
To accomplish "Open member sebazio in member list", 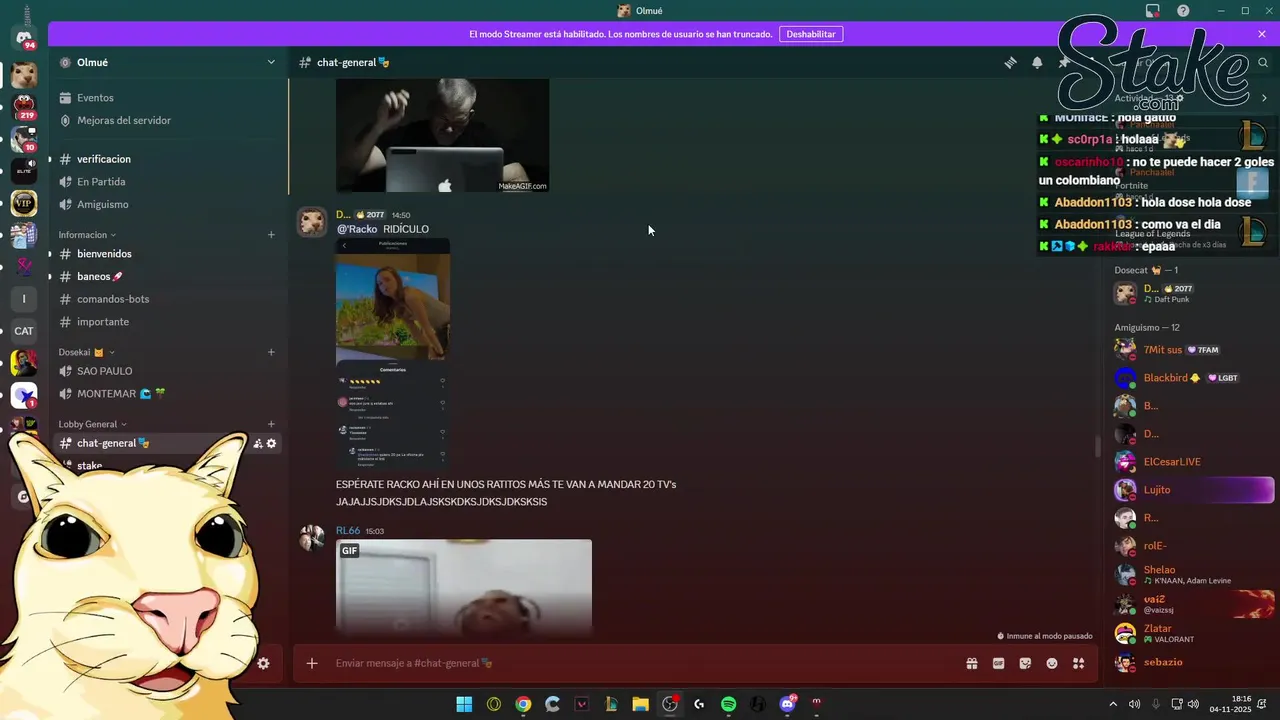I will click(x=1193, y=662).
